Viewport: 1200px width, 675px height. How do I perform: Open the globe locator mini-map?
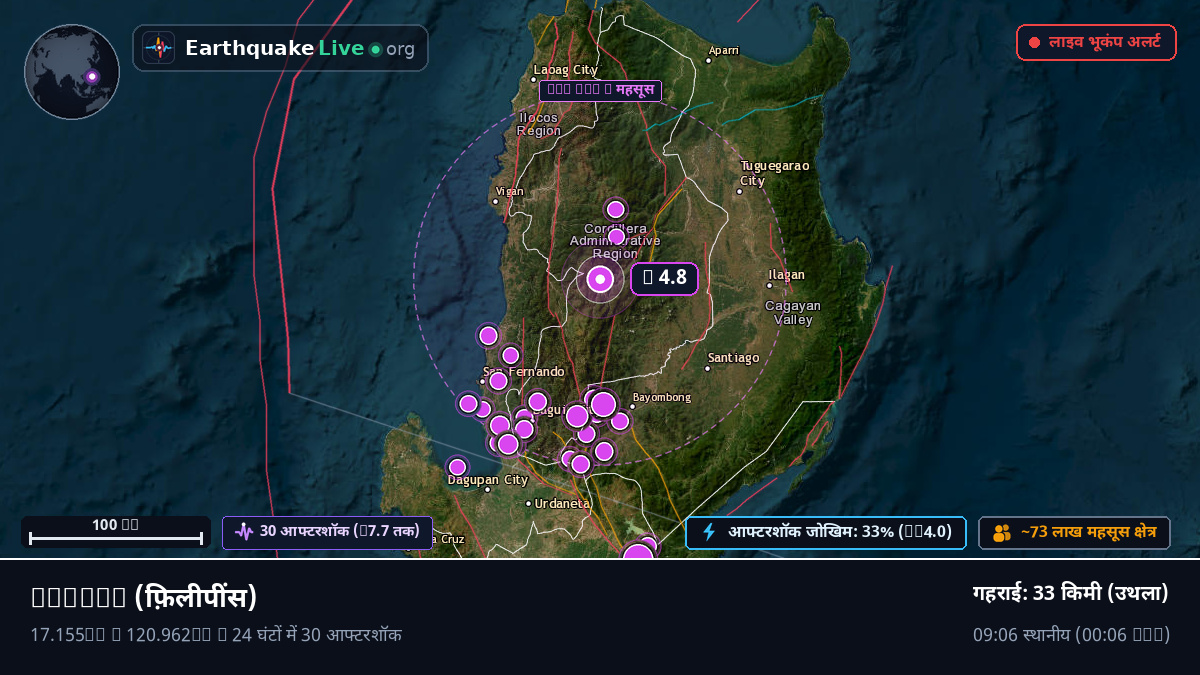(x=72, y=72)
